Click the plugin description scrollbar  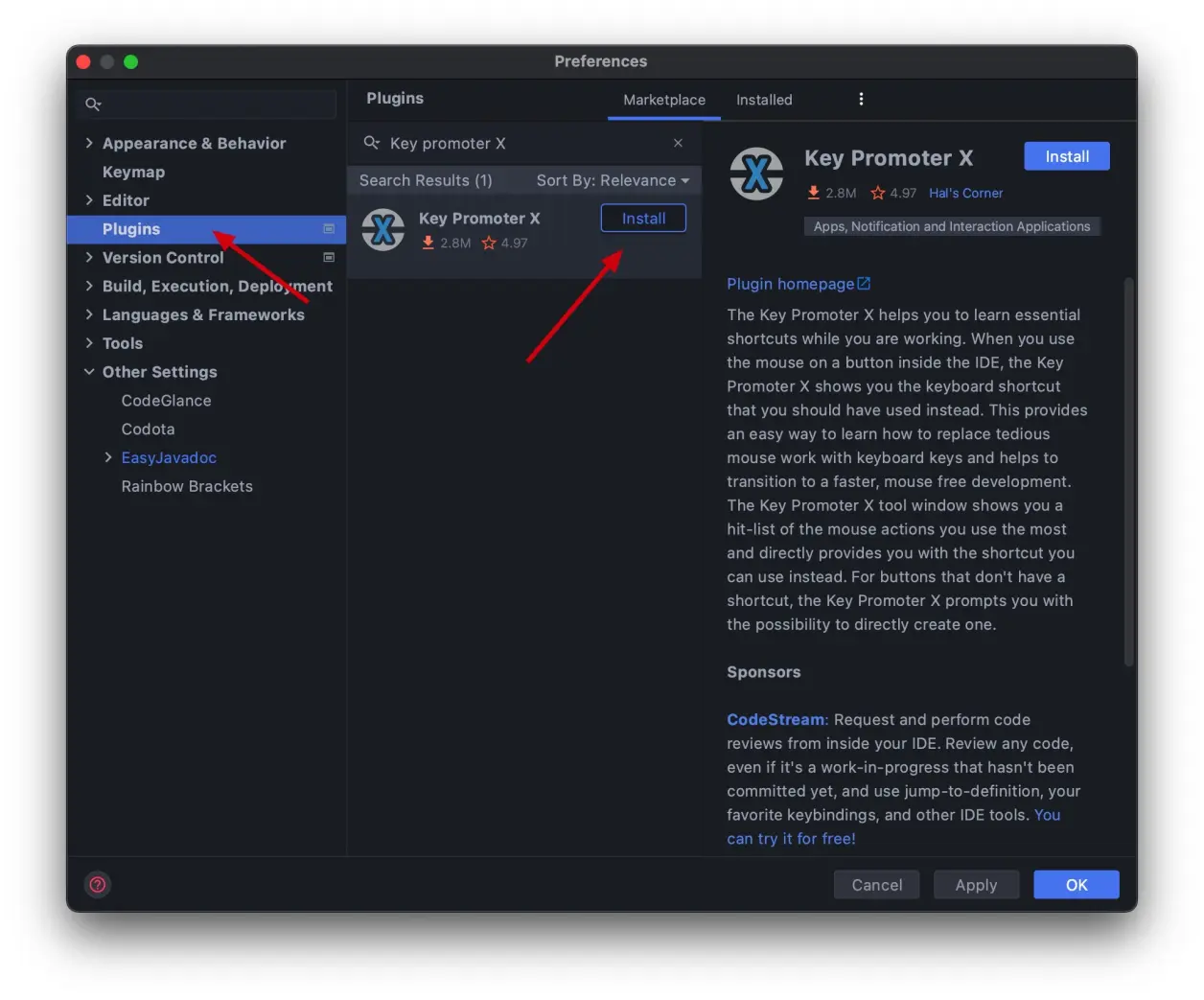click(x=1128, y=472)
